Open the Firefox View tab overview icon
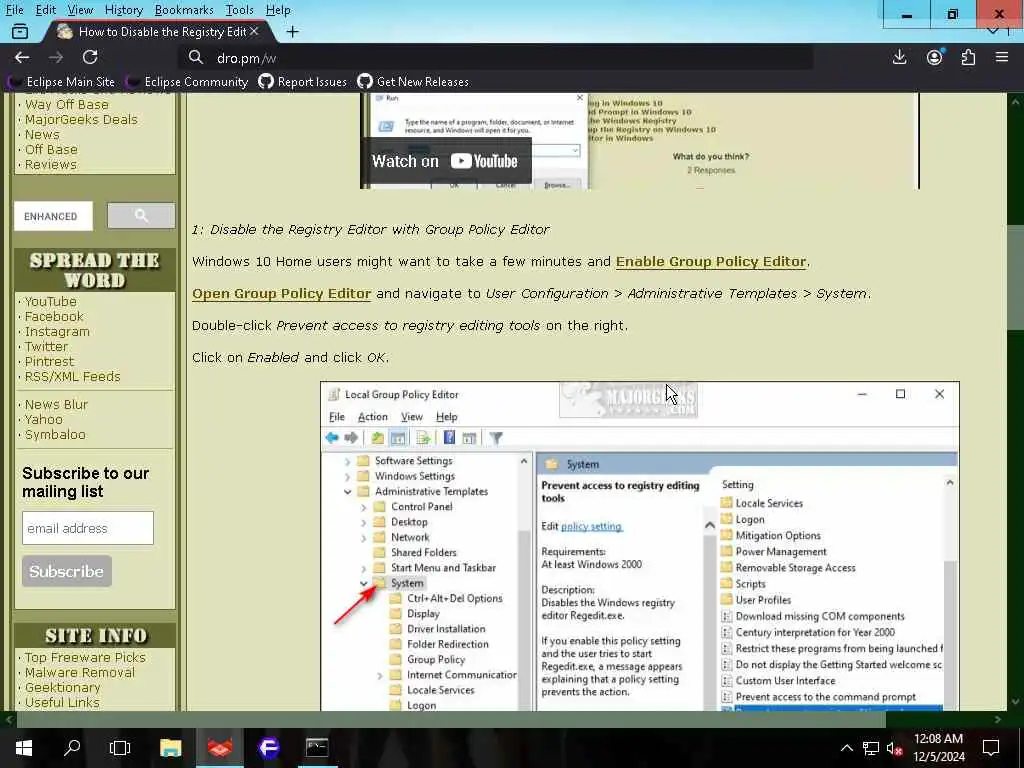Screen dimensions: 1024x768 coord(20,31)
